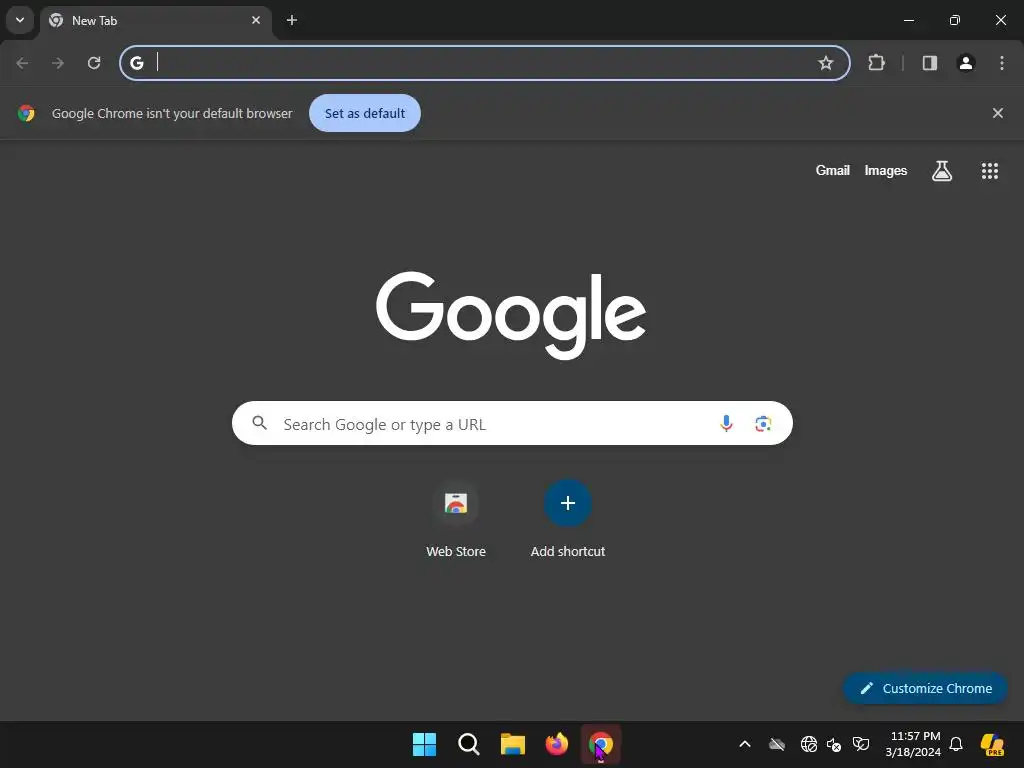
Task: Open Gmail link
Action: pyautogui.click(x=832, y=170)
